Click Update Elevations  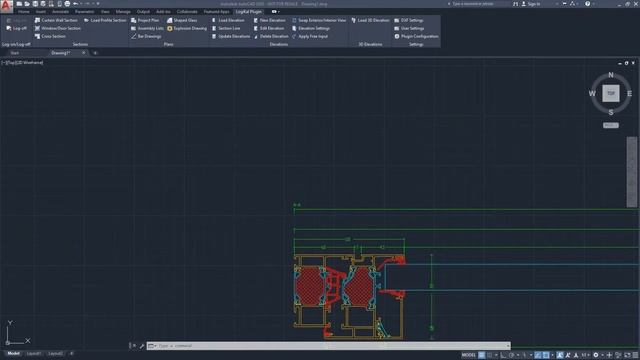pyautogui.click(x=231, y=36)
